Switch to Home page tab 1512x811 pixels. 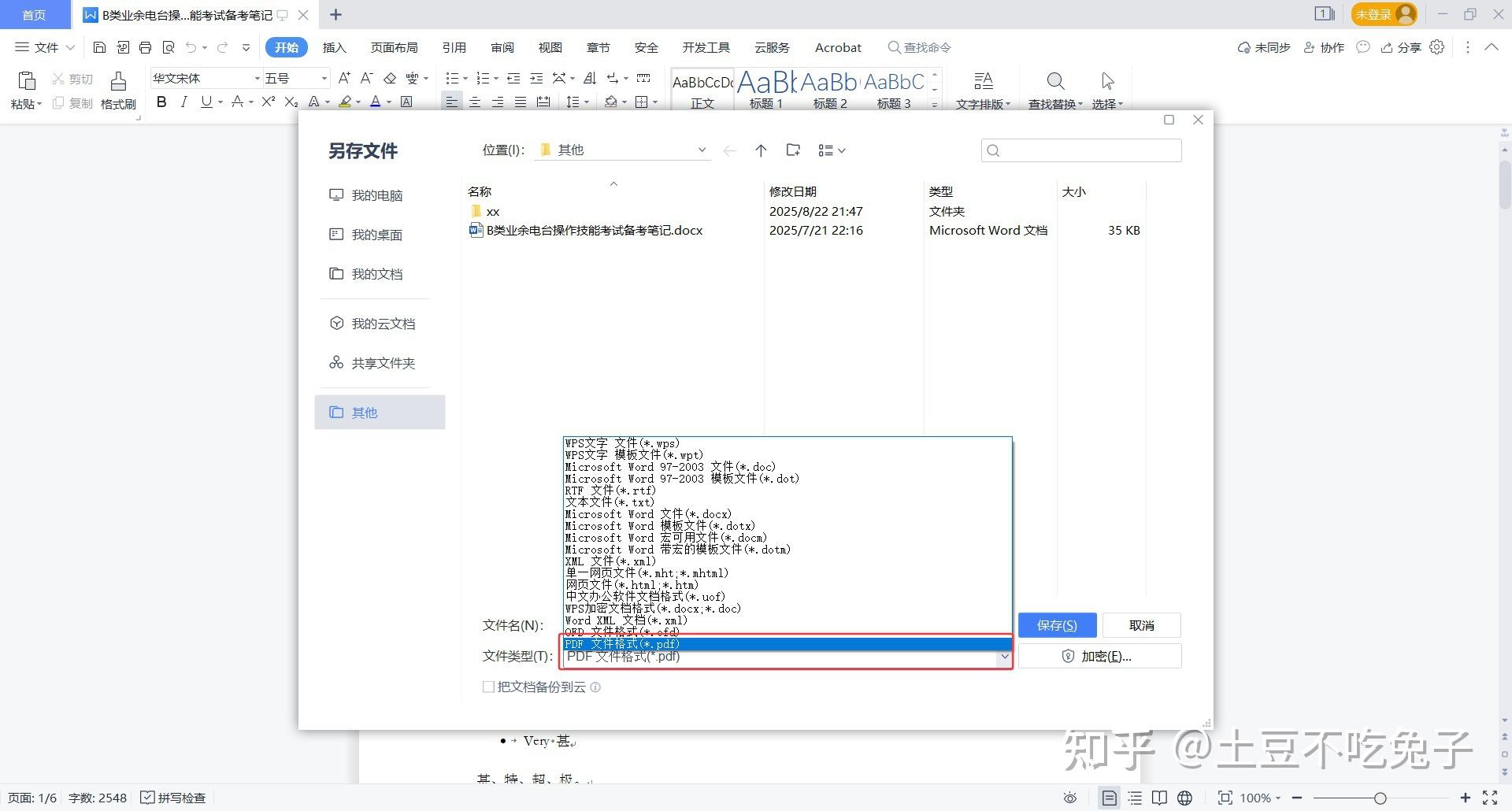click(34, 15)
